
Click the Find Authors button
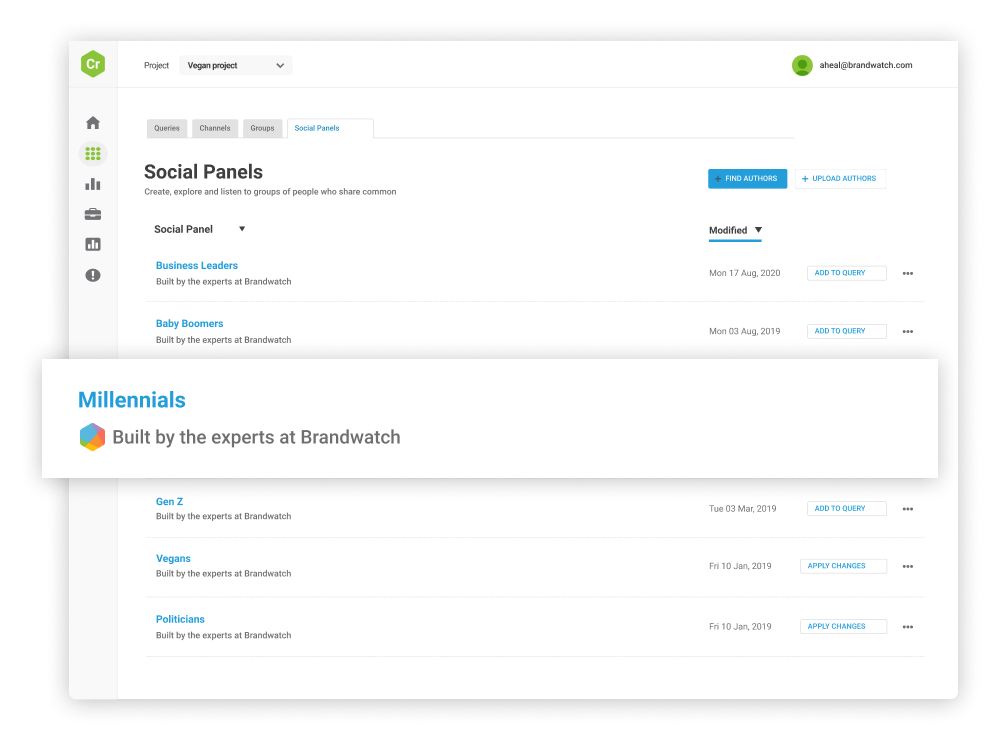(747, 179)
